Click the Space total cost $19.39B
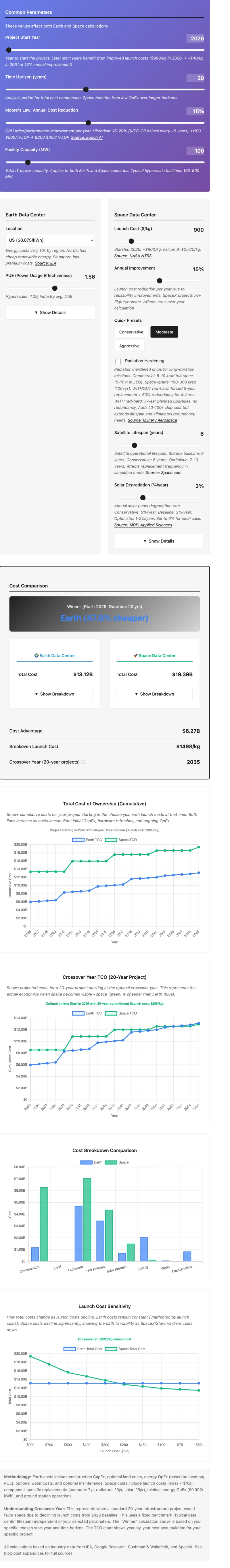Viewport: 230px width, 1568px height. 183,674
